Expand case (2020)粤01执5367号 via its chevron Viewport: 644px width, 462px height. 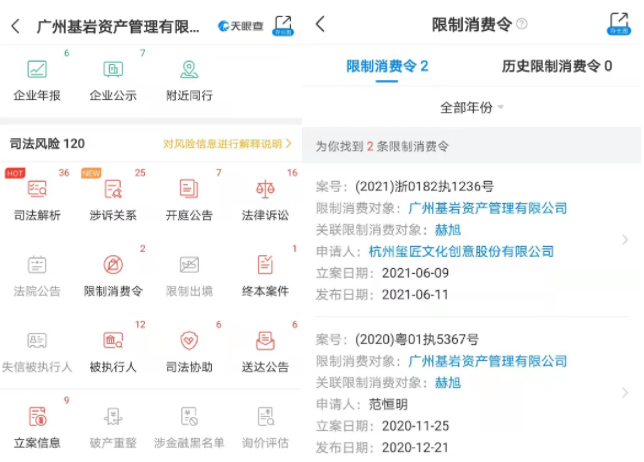pos(625,393)
